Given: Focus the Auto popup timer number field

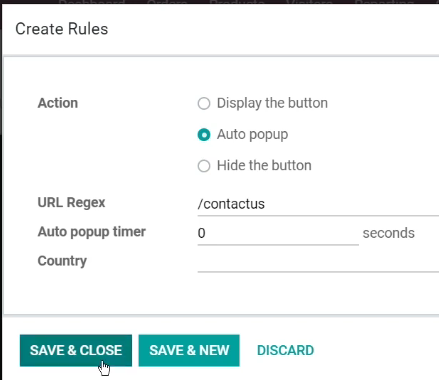Looking at the screenshot, I should [278, 233].
